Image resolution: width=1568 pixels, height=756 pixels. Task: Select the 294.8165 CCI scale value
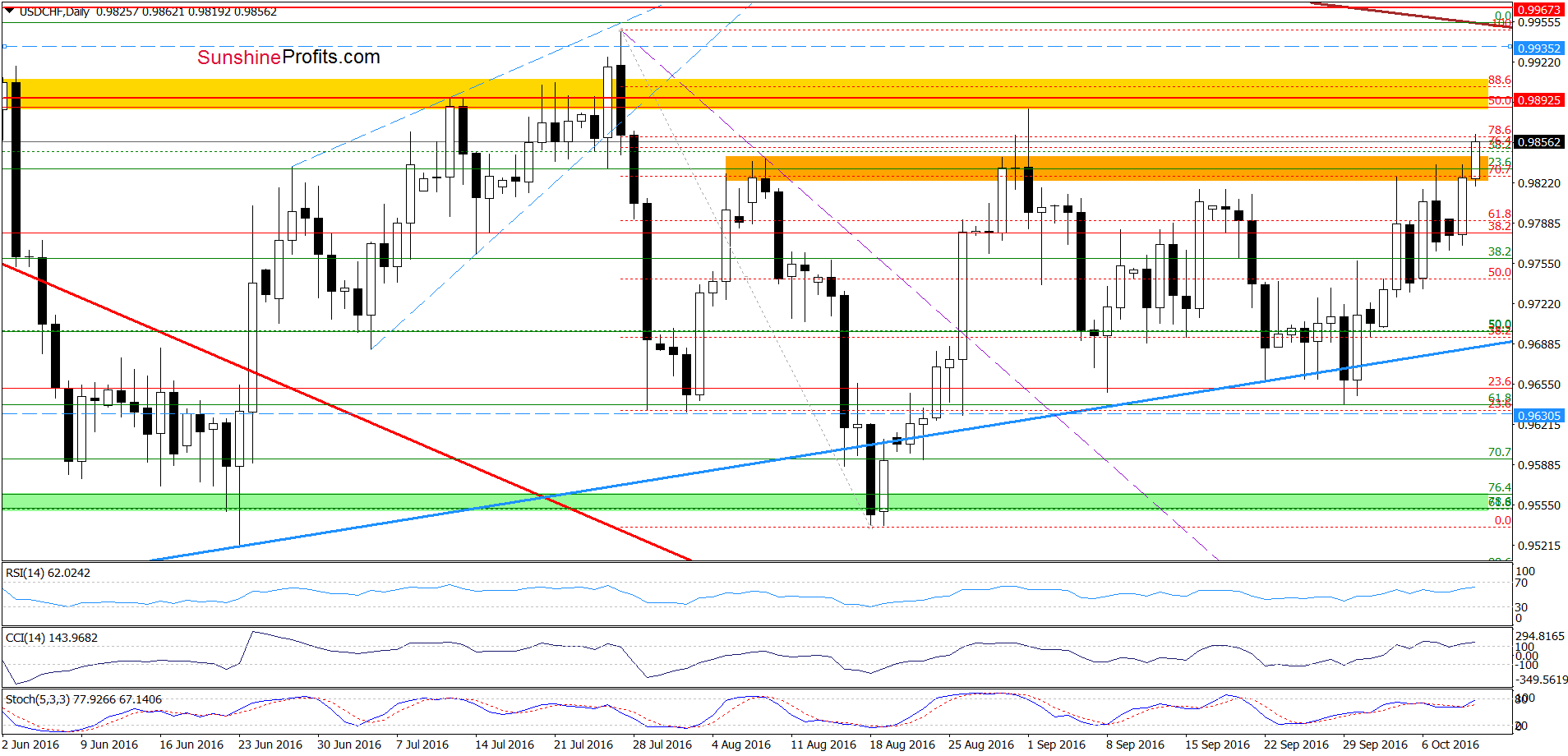point(1541,636)
